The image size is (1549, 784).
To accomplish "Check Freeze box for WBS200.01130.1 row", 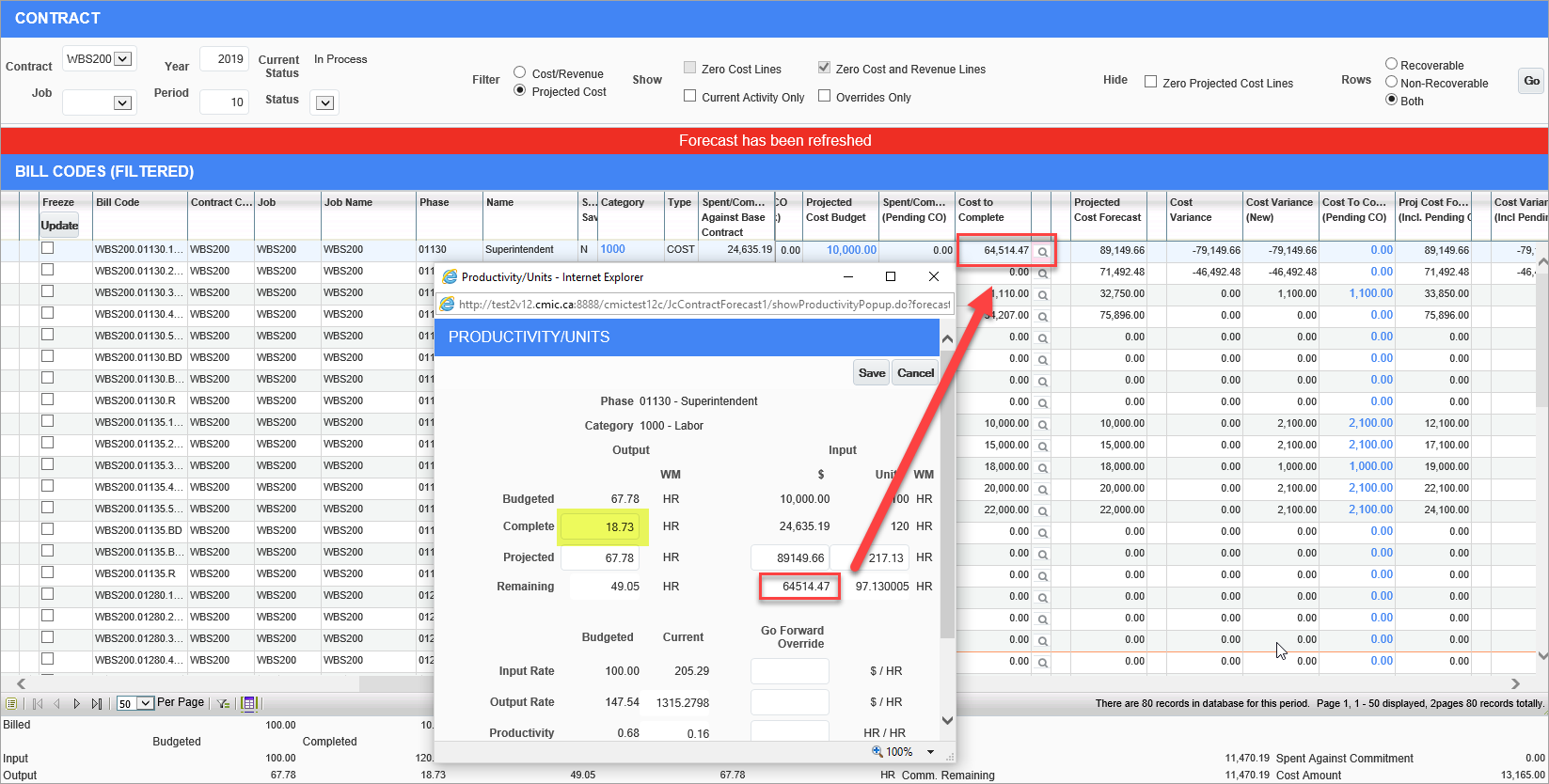I will [47, 248].
